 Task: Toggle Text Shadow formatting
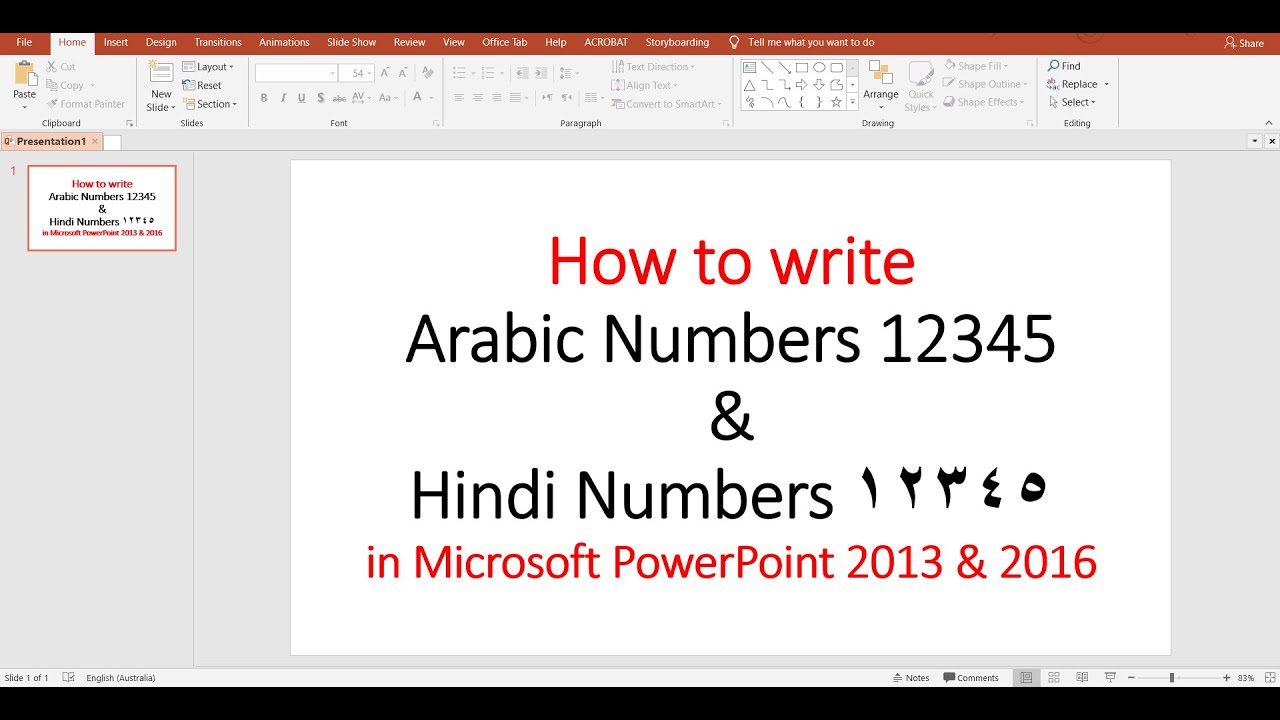pos(321,98)
